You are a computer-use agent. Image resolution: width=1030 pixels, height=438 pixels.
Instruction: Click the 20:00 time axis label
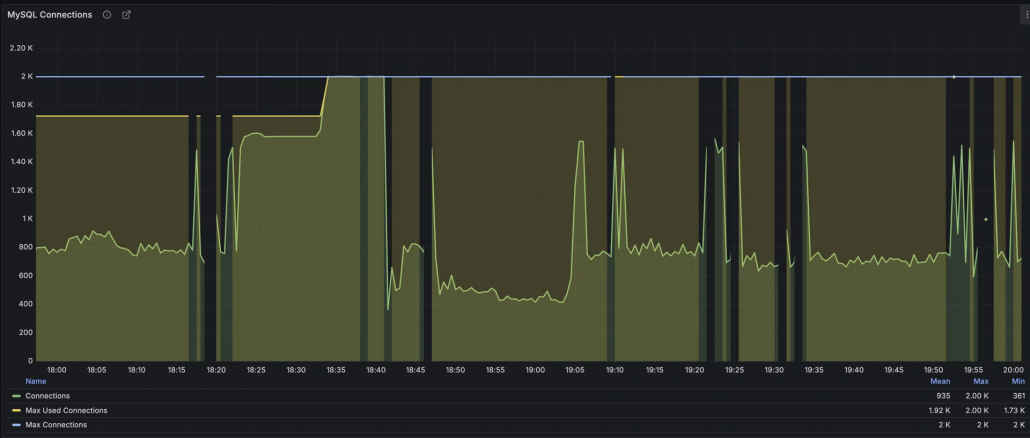click(1014, 370)
